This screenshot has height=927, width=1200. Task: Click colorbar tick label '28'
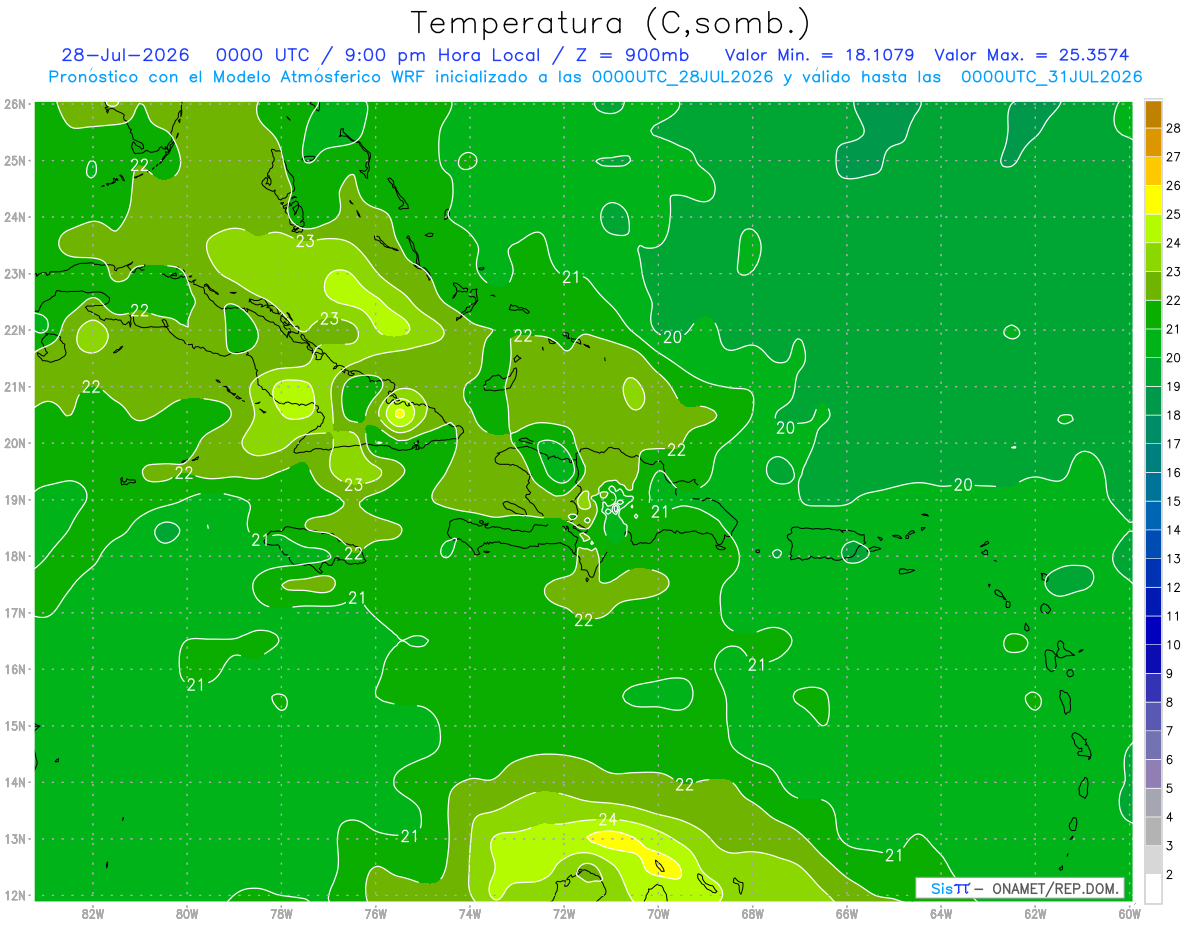[1173, 128]
